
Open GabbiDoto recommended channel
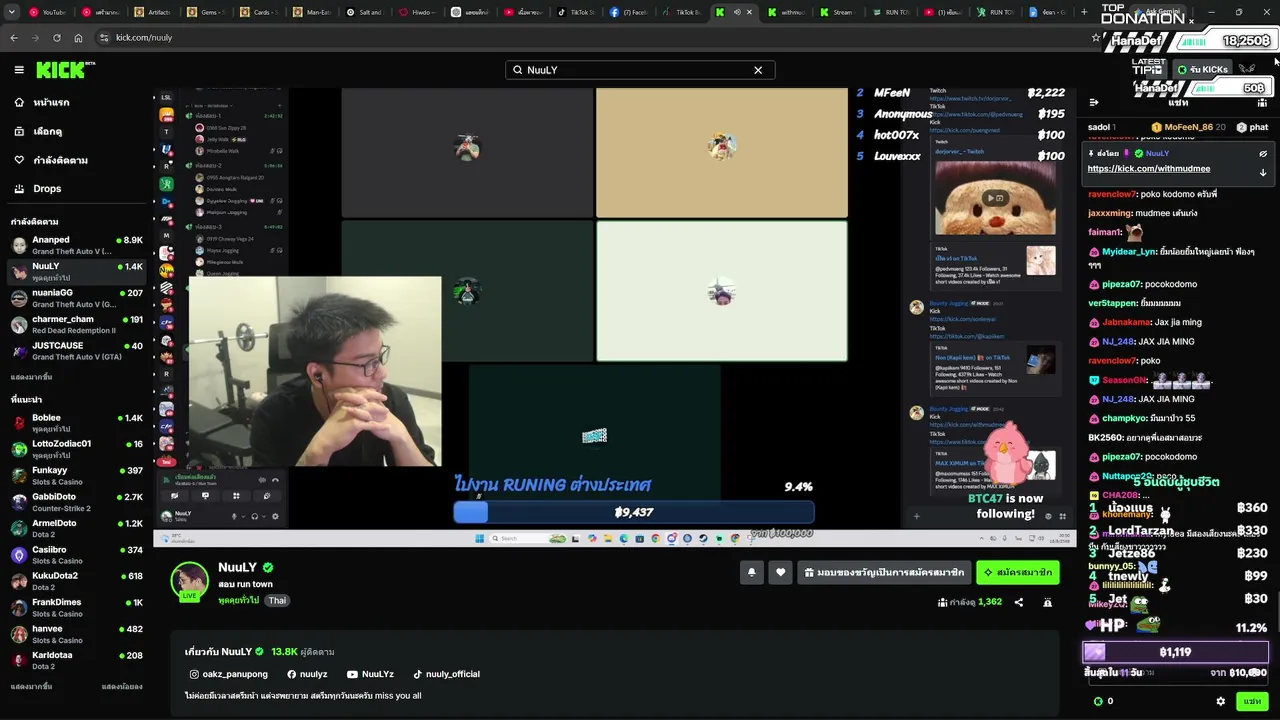(x=77, y=502)
